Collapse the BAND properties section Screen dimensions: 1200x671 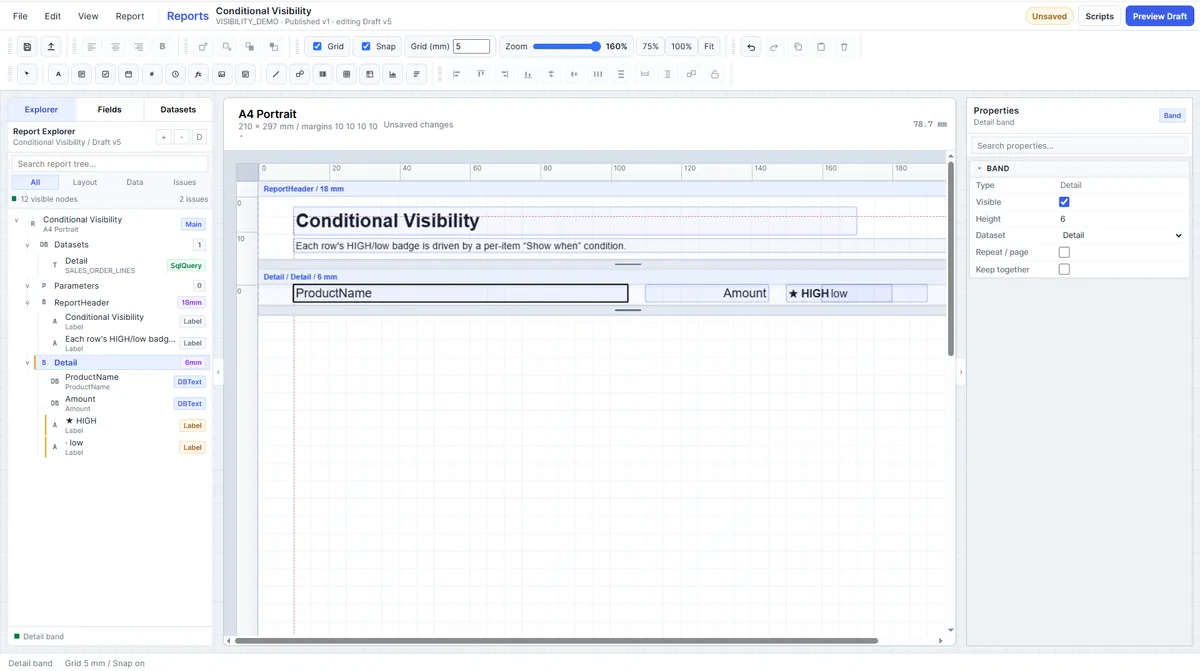point(979,168)
